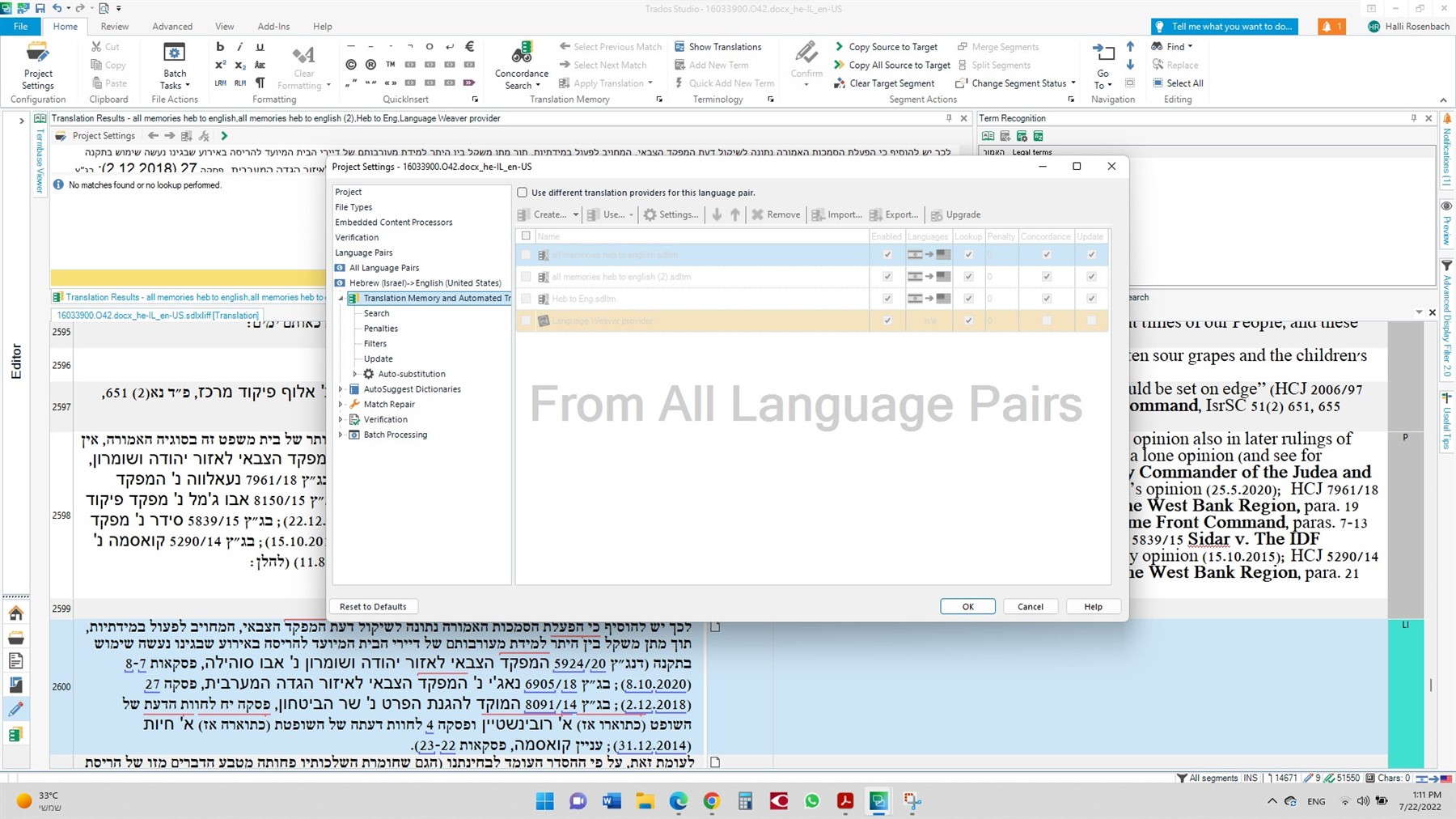
Task: Expand AutoSuggest Dictionaries tree node
Action: 341,389
